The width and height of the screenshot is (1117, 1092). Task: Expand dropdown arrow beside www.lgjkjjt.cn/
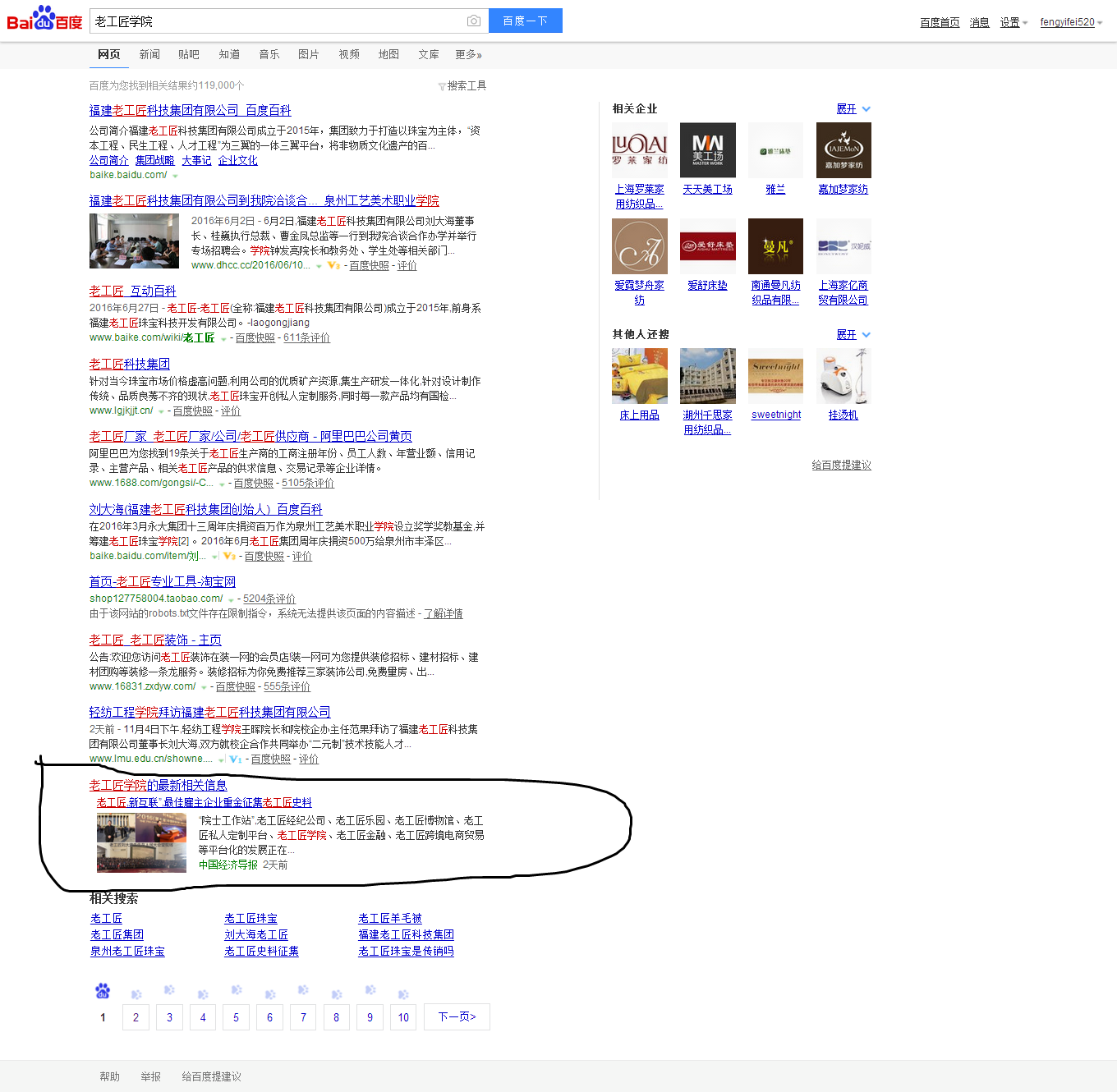161,411
